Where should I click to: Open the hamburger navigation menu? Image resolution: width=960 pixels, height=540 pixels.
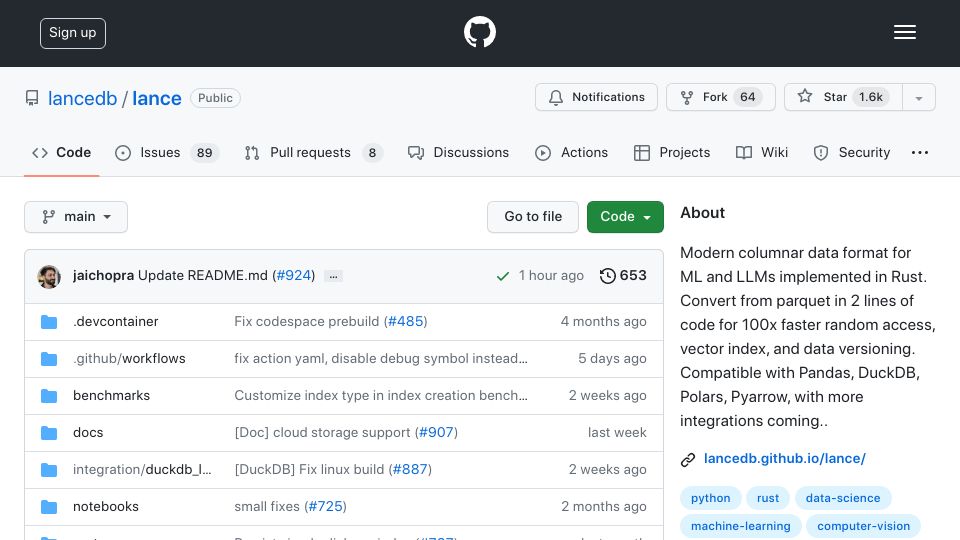point(904,32)
